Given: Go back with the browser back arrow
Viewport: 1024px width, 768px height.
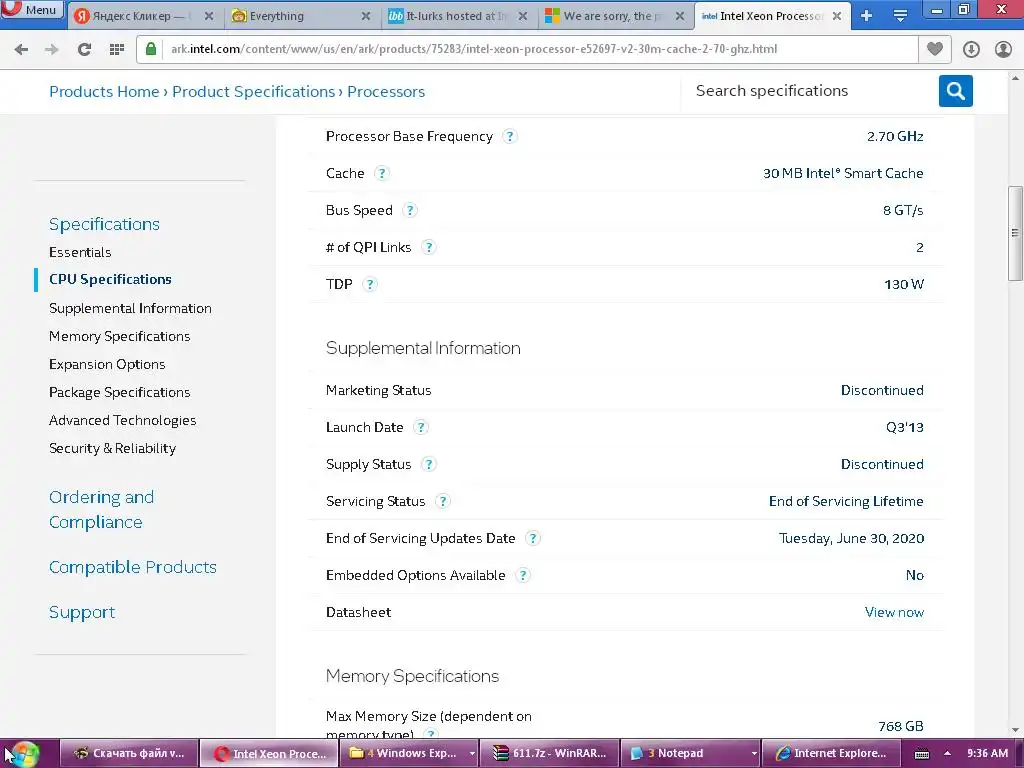Looking at the screenshot, I should (x=21, y=49).
